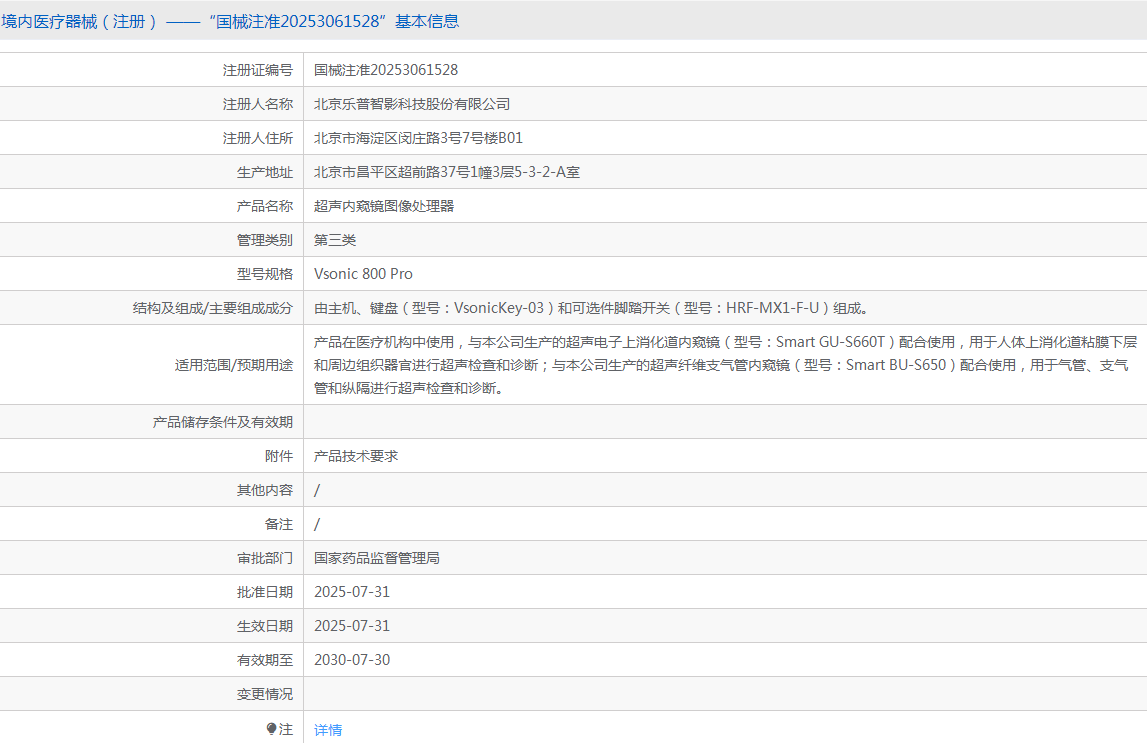The width and height of the screenshot is (1147, 743).
Task: Click the 结构及组成/主要组成成分 label
Action: (213, 308)
